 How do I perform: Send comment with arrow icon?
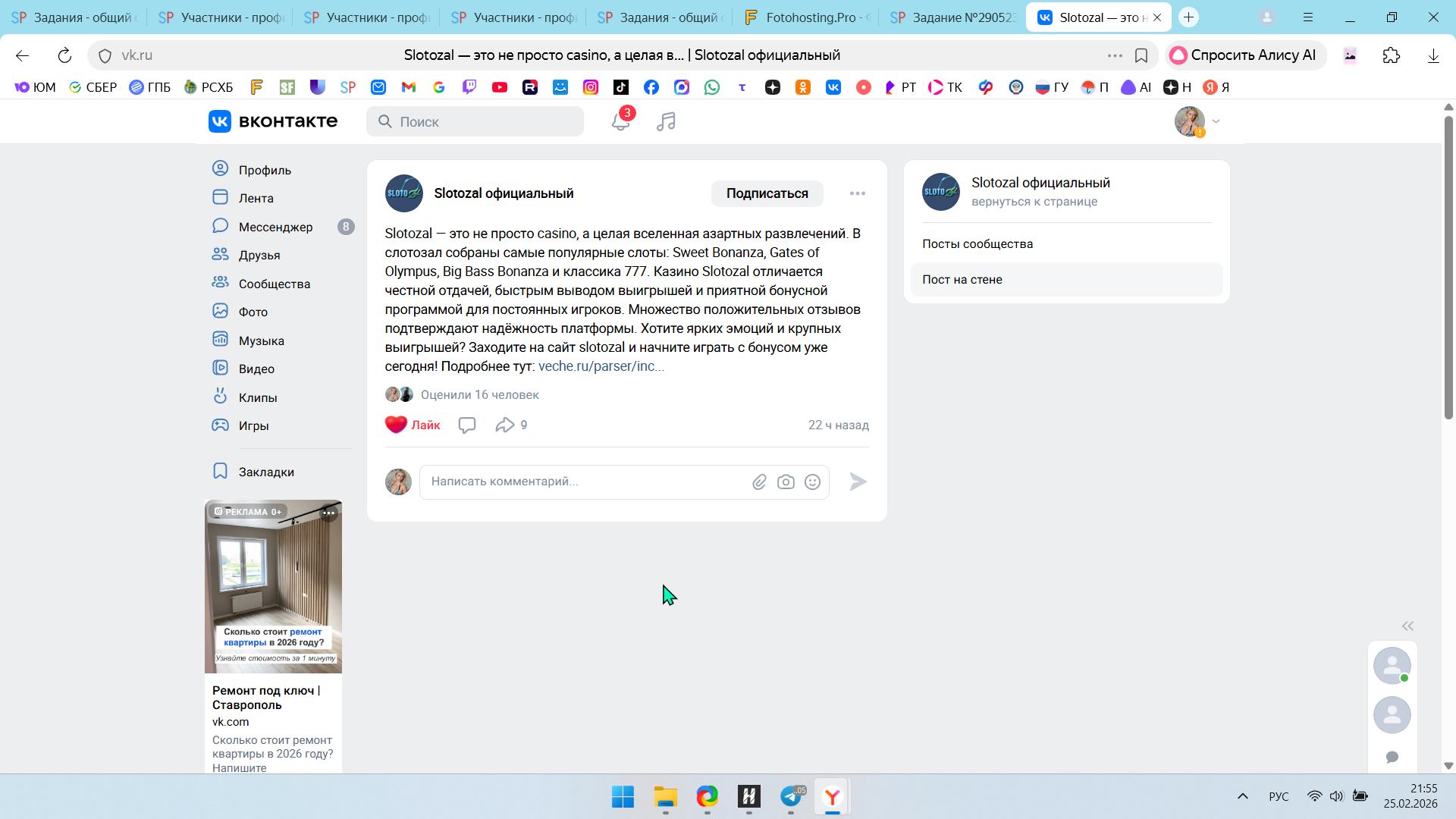click(x=858, y=482)
